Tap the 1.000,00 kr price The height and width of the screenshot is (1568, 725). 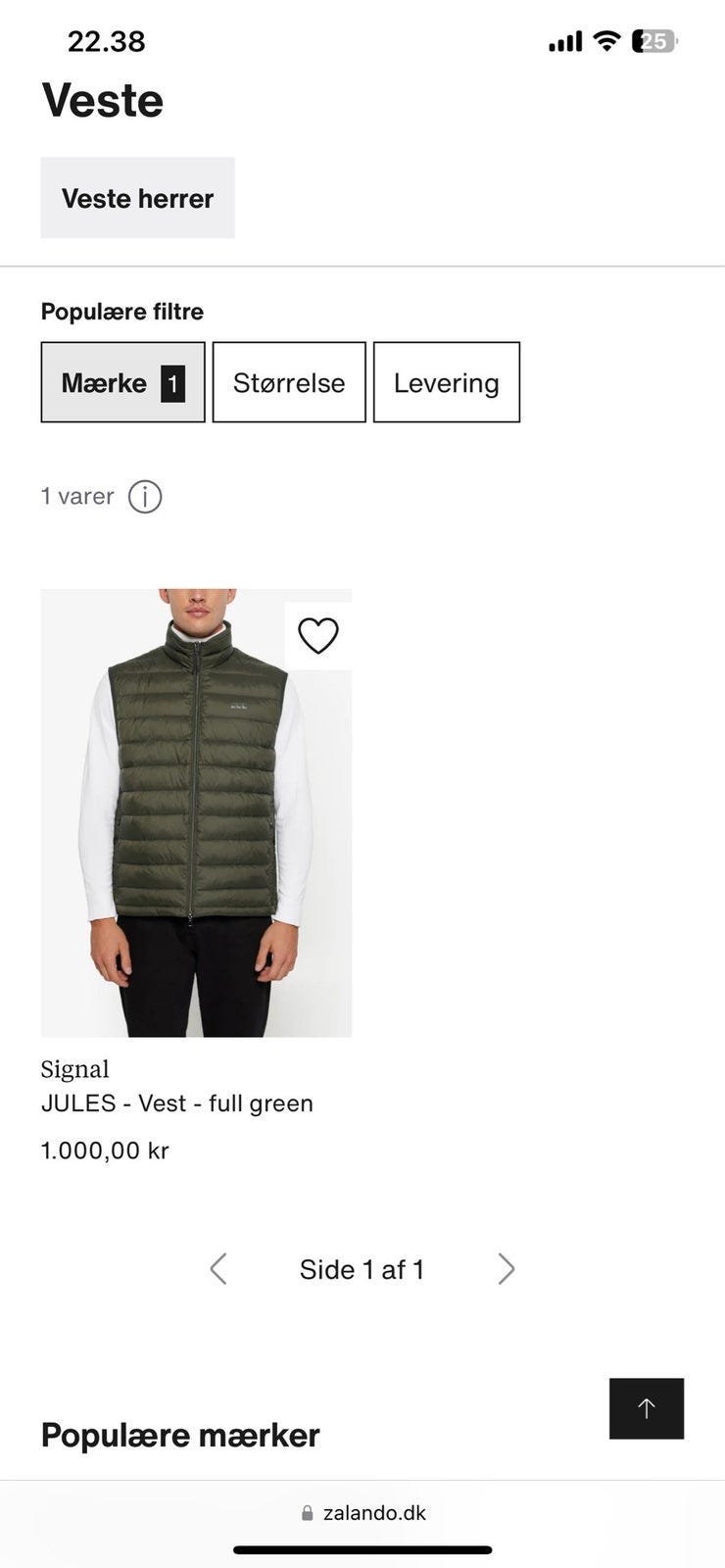pos(105,1151)
